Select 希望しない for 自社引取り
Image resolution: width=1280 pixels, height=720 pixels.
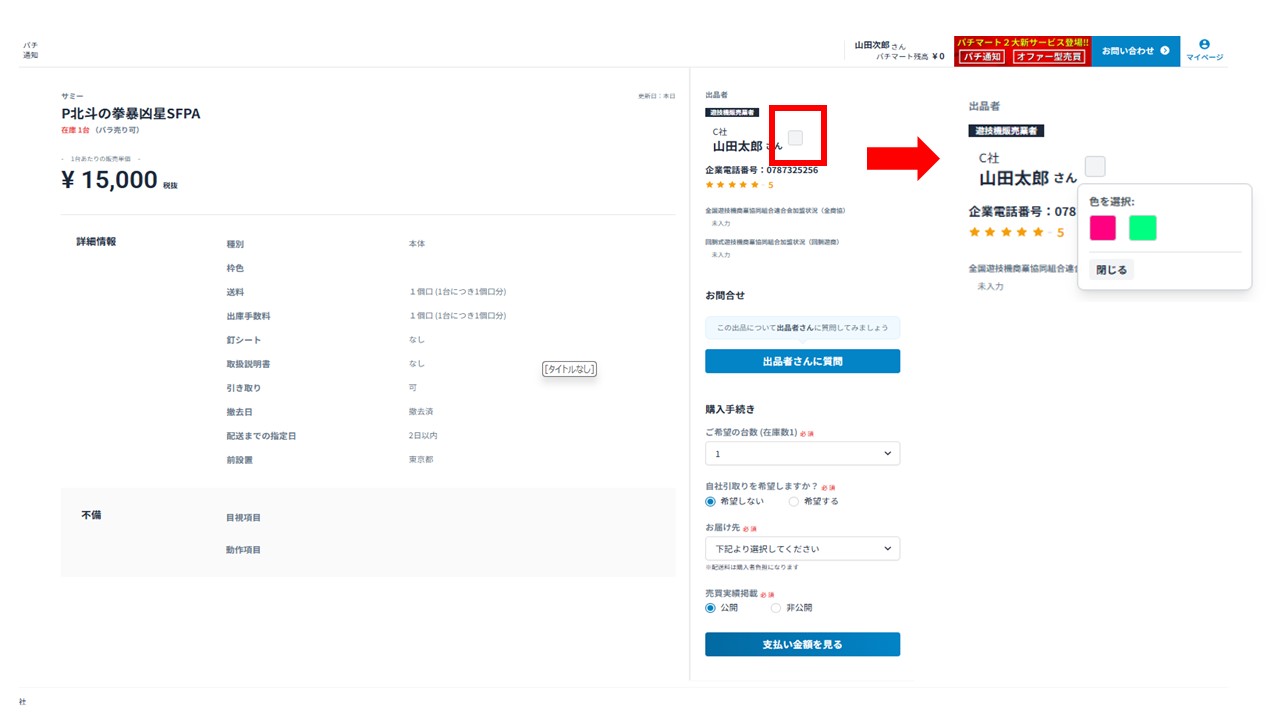(711, 502)
